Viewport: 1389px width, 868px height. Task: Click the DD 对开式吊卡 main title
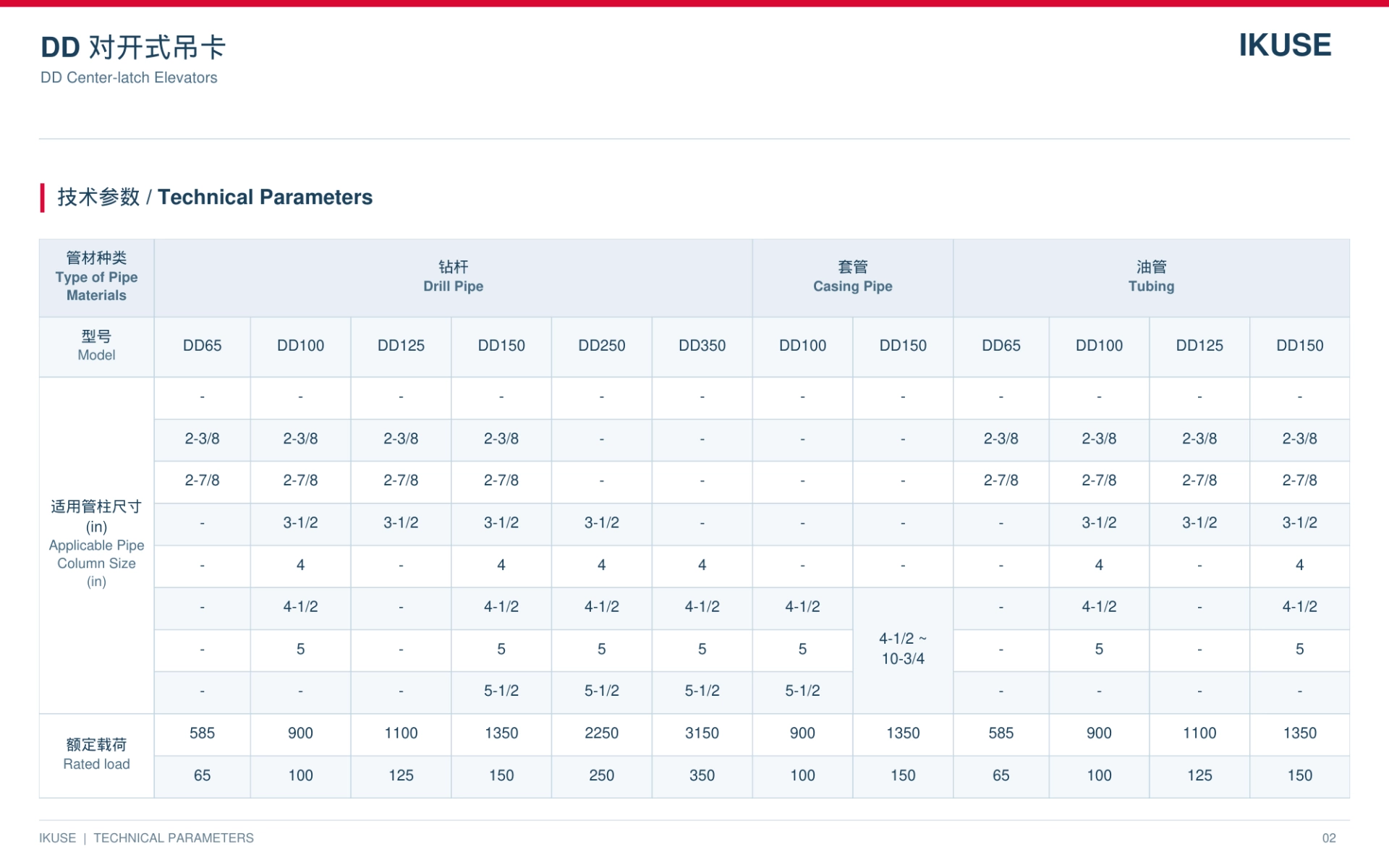coord(133,48)
